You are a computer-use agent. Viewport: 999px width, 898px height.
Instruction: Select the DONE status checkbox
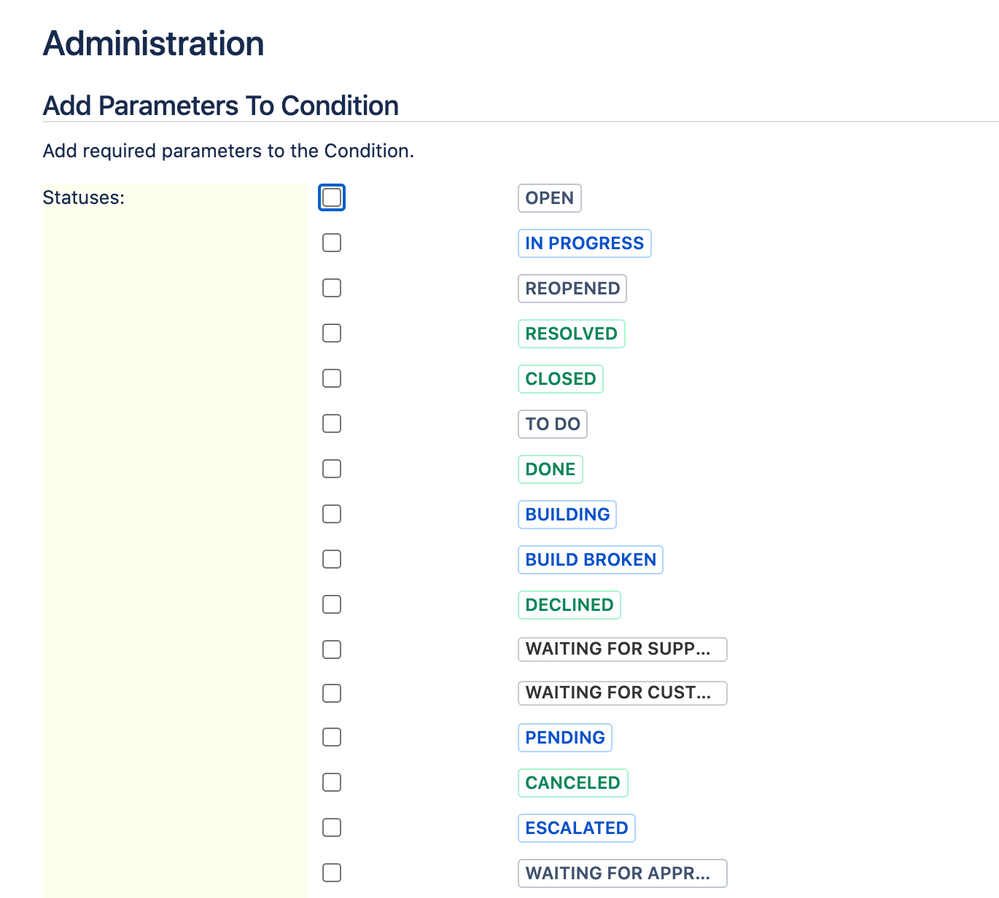331,468
